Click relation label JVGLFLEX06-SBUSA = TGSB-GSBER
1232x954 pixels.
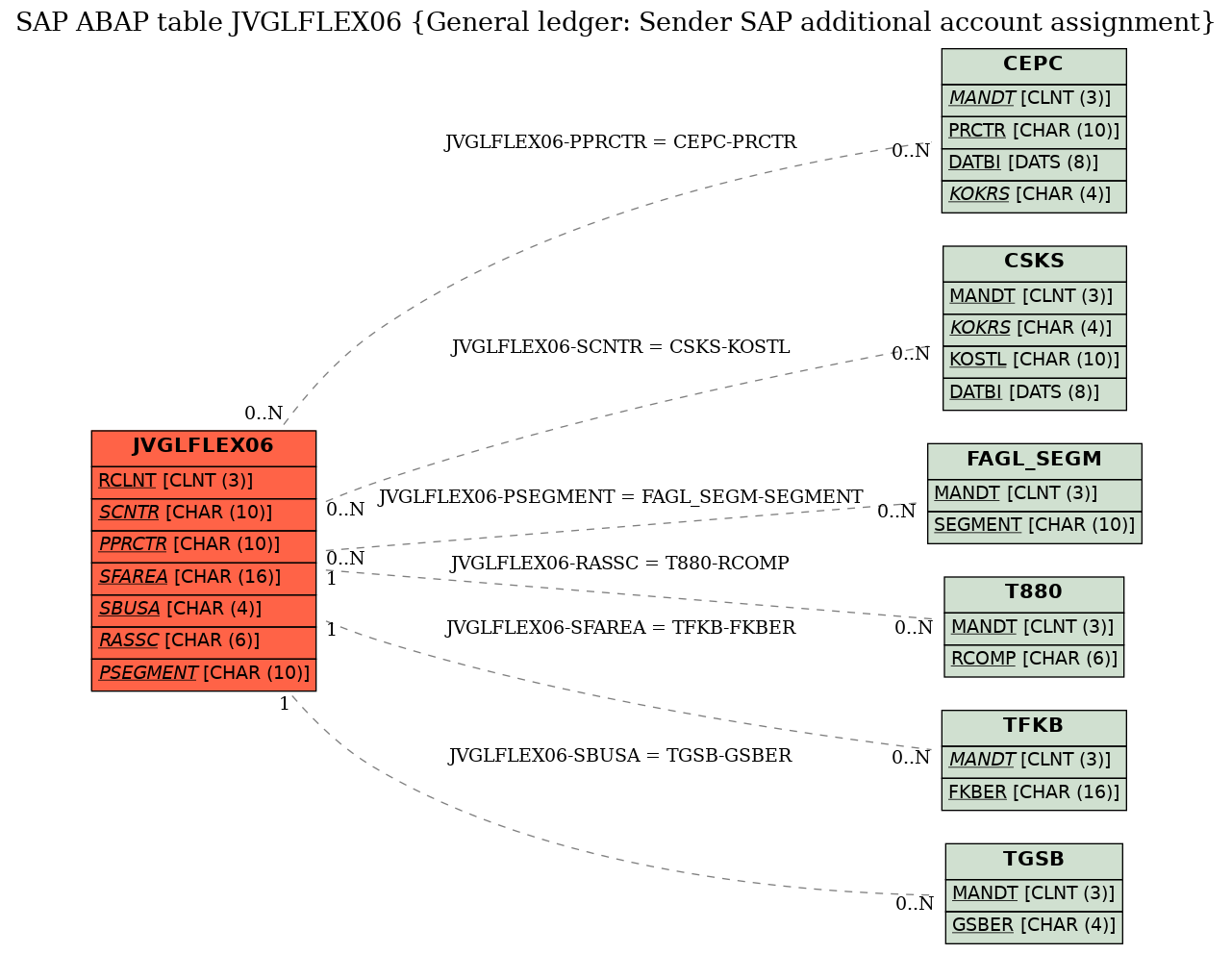[x=620, y=756]
